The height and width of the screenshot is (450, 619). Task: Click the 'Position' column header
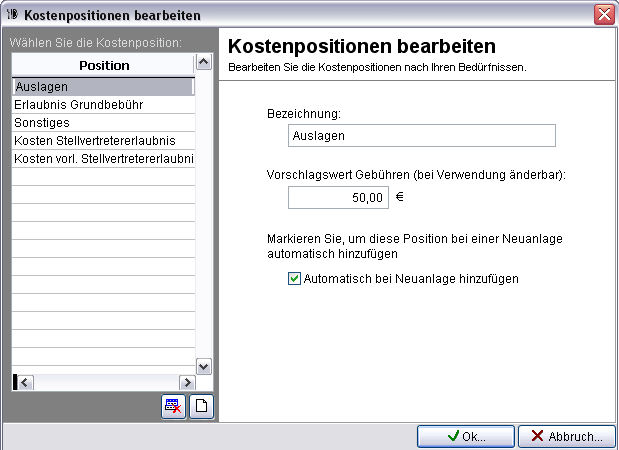[103, 65]
